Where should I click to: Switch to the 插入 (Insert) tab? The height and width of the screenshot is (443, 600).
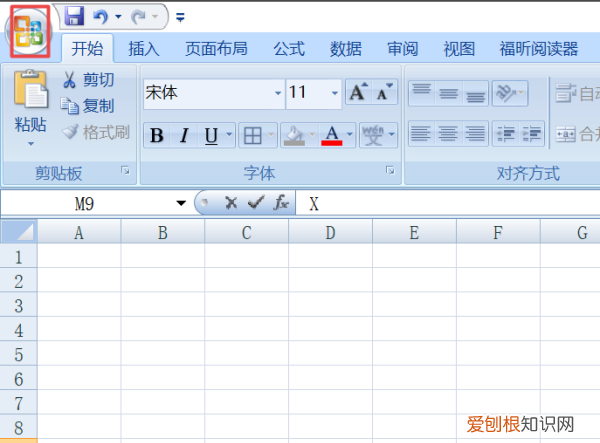[144, 48]
